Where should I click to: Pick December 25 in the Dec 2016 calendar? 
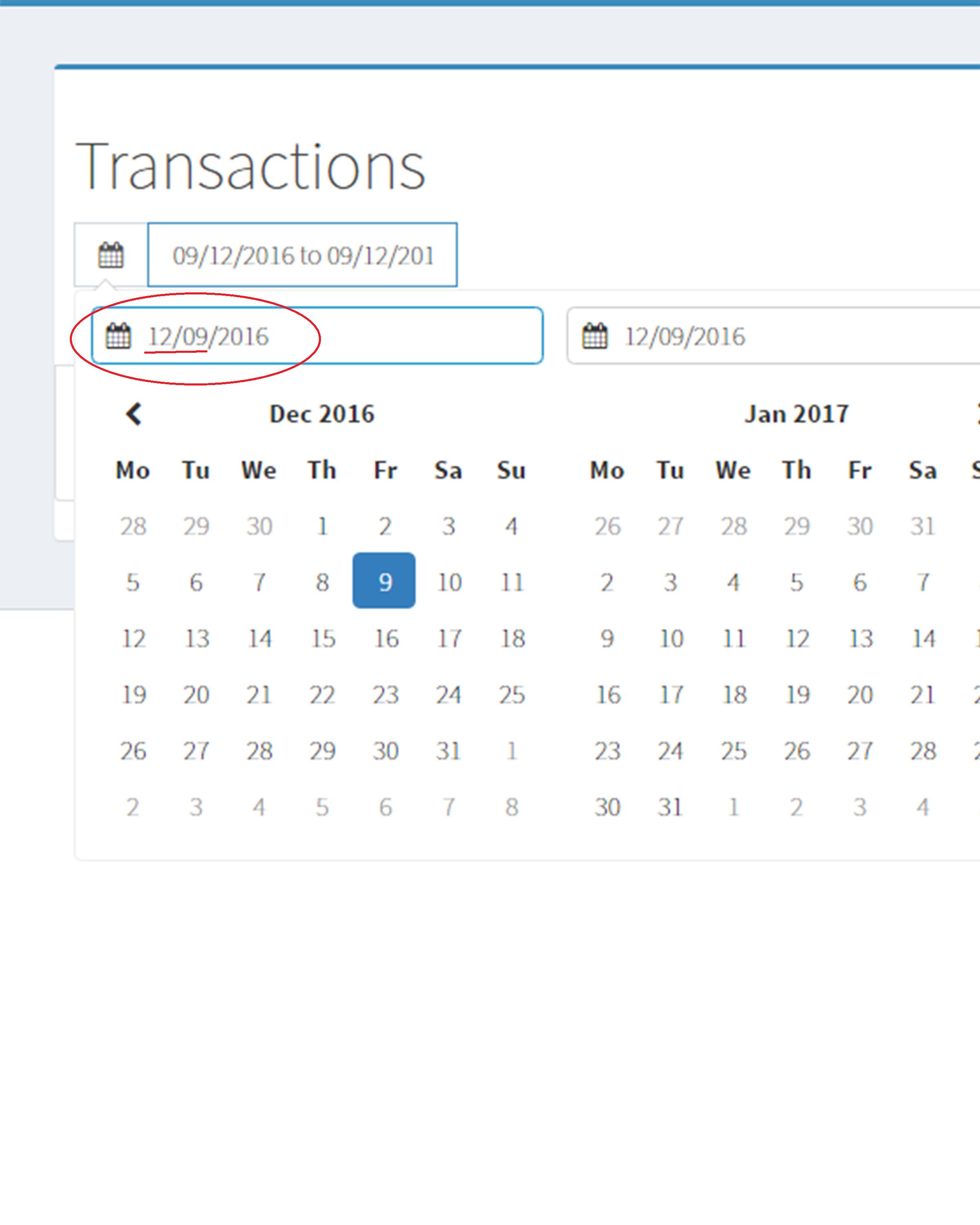(511, 694)
